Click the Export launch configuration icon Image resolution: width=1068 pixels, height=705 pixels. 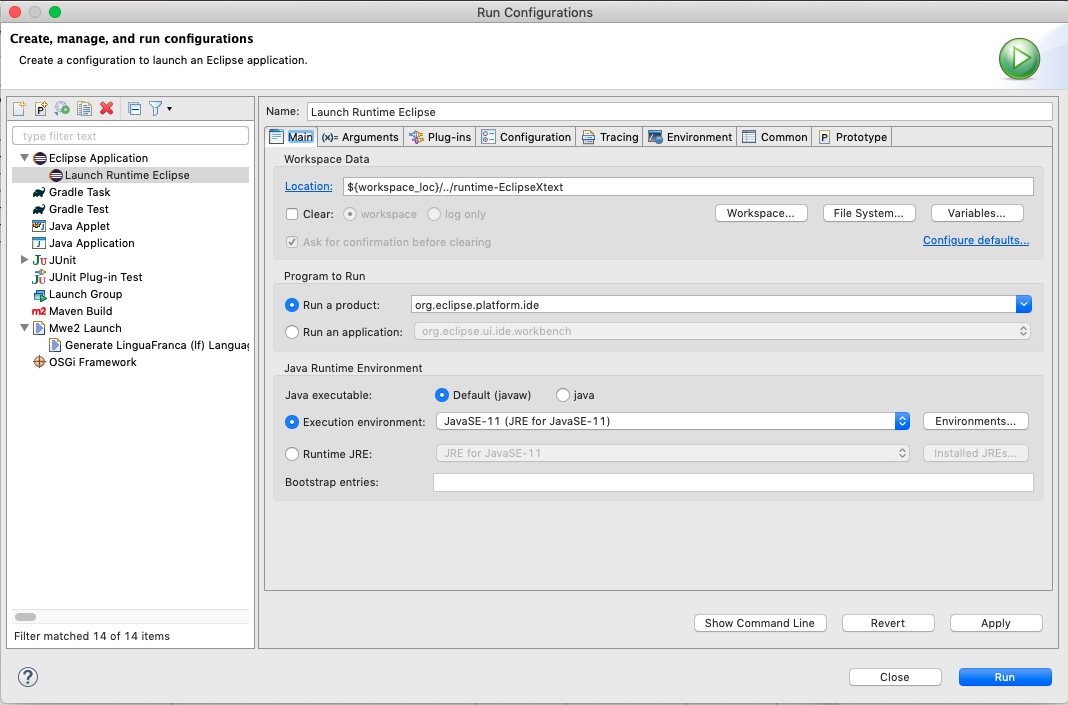click(x=62, y=109)
